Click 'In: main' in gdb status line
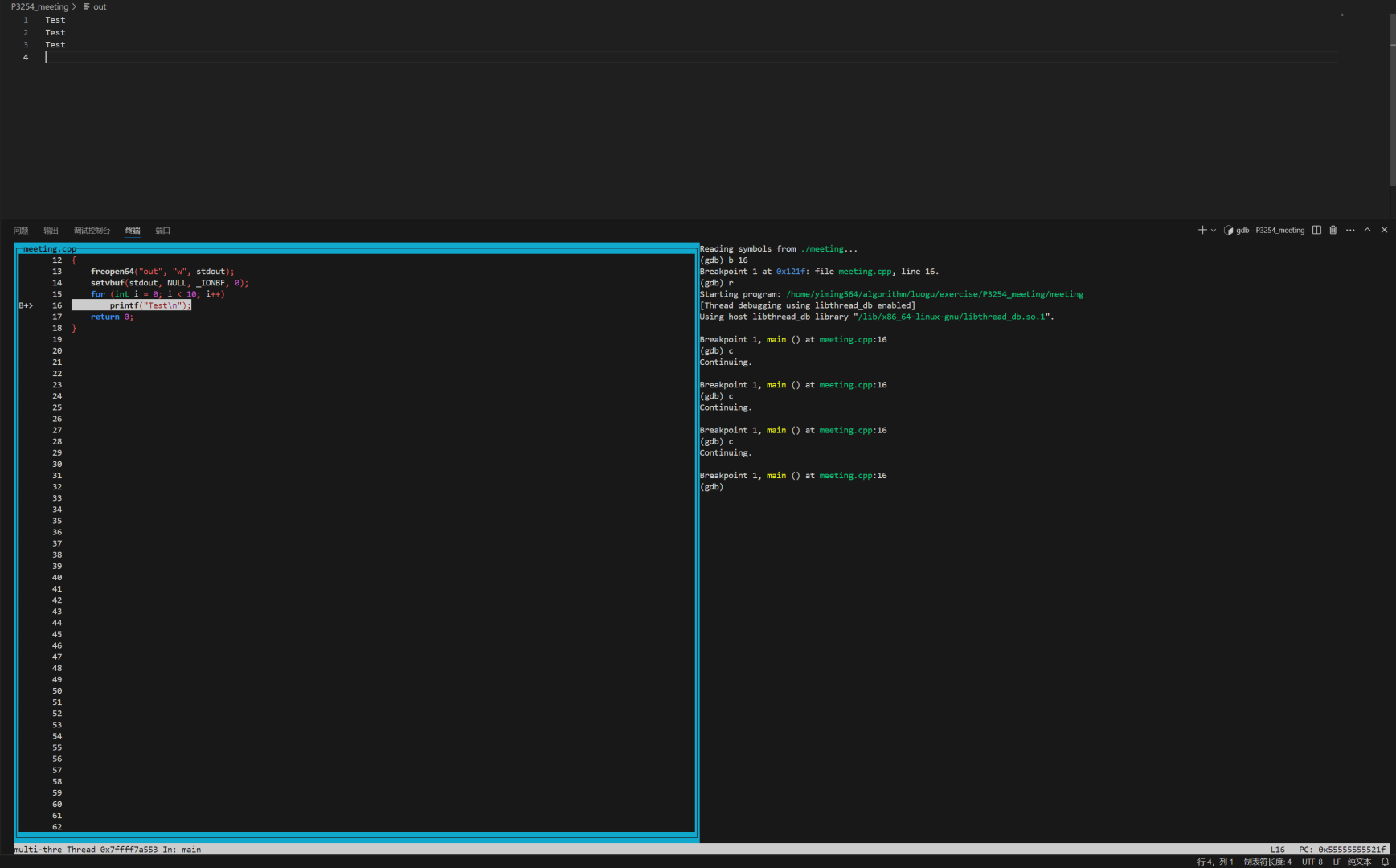 coord(182,850)
